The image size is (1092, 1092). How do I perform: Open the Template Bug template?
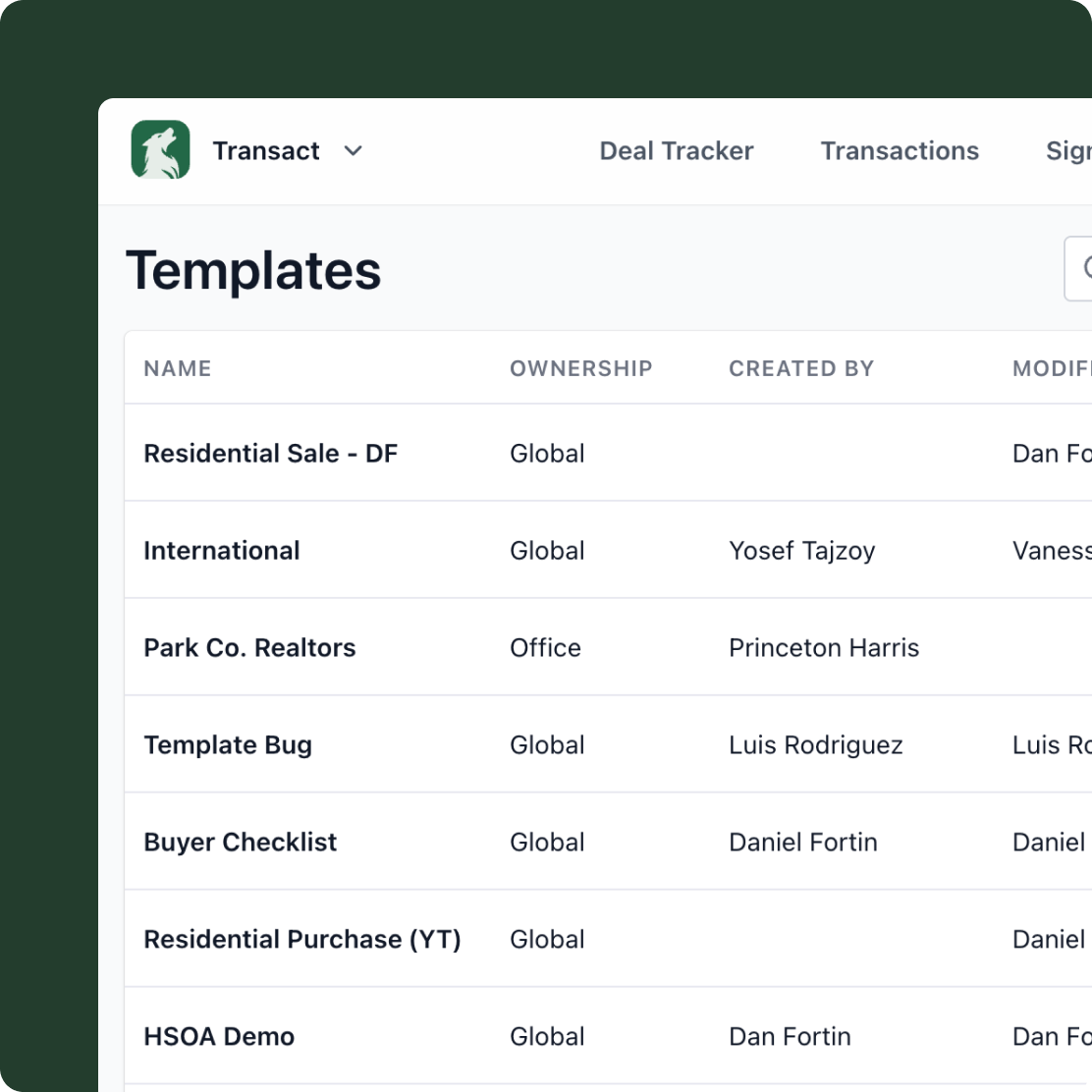click(x=228, y=745)
